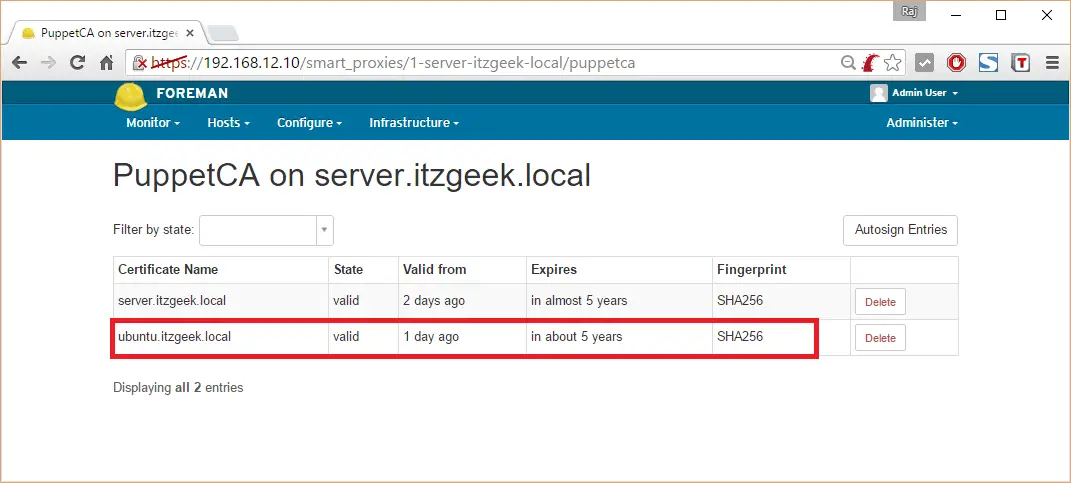Expand the Admin User dropdown
This screenshot has height=483, width=1071.
[925, 93]
